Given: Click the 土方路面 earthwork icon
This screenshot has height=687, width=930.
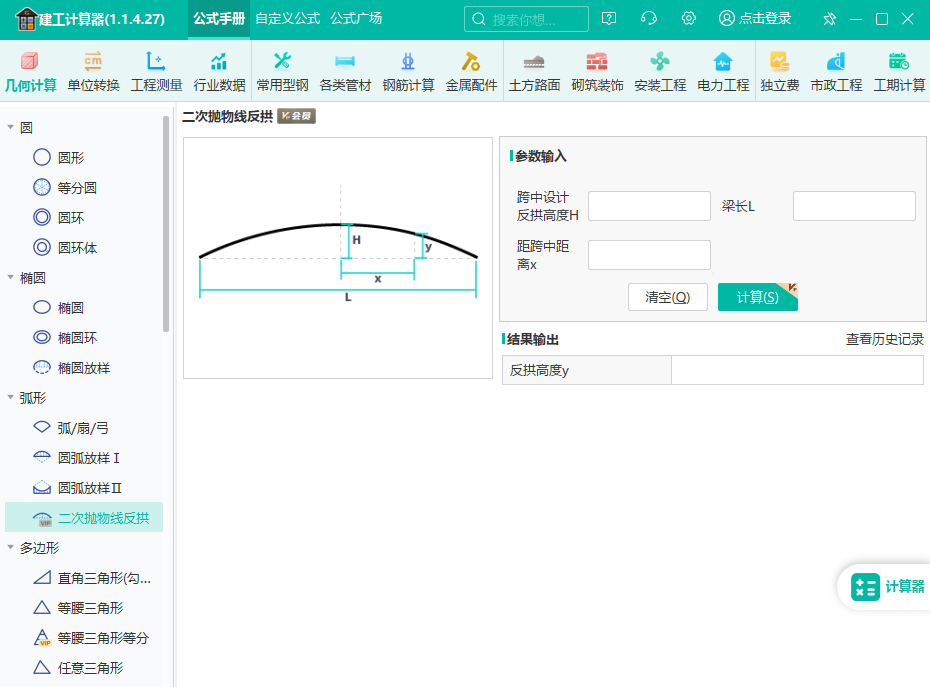Looking at the screenshot, I should click(x=534, y=71).
